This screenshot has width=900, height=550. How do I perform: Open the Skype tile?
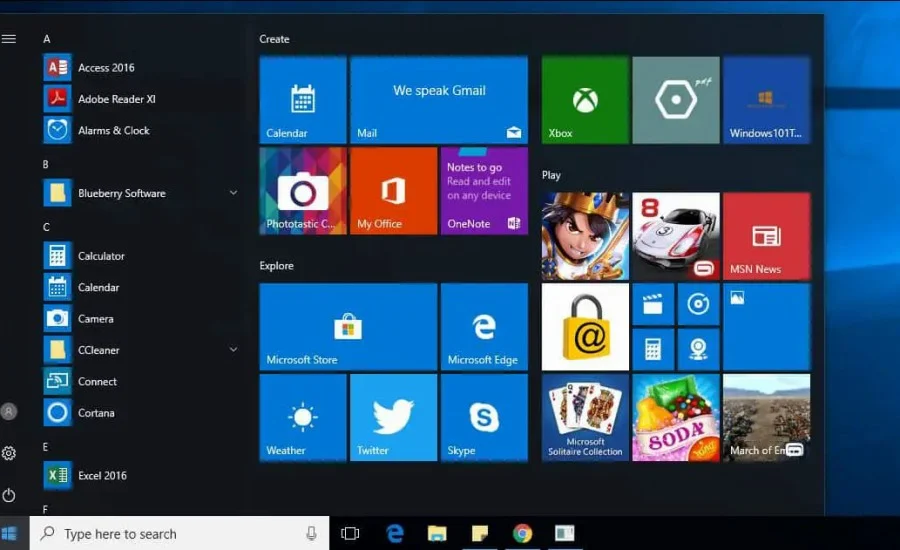pos(484,417)
